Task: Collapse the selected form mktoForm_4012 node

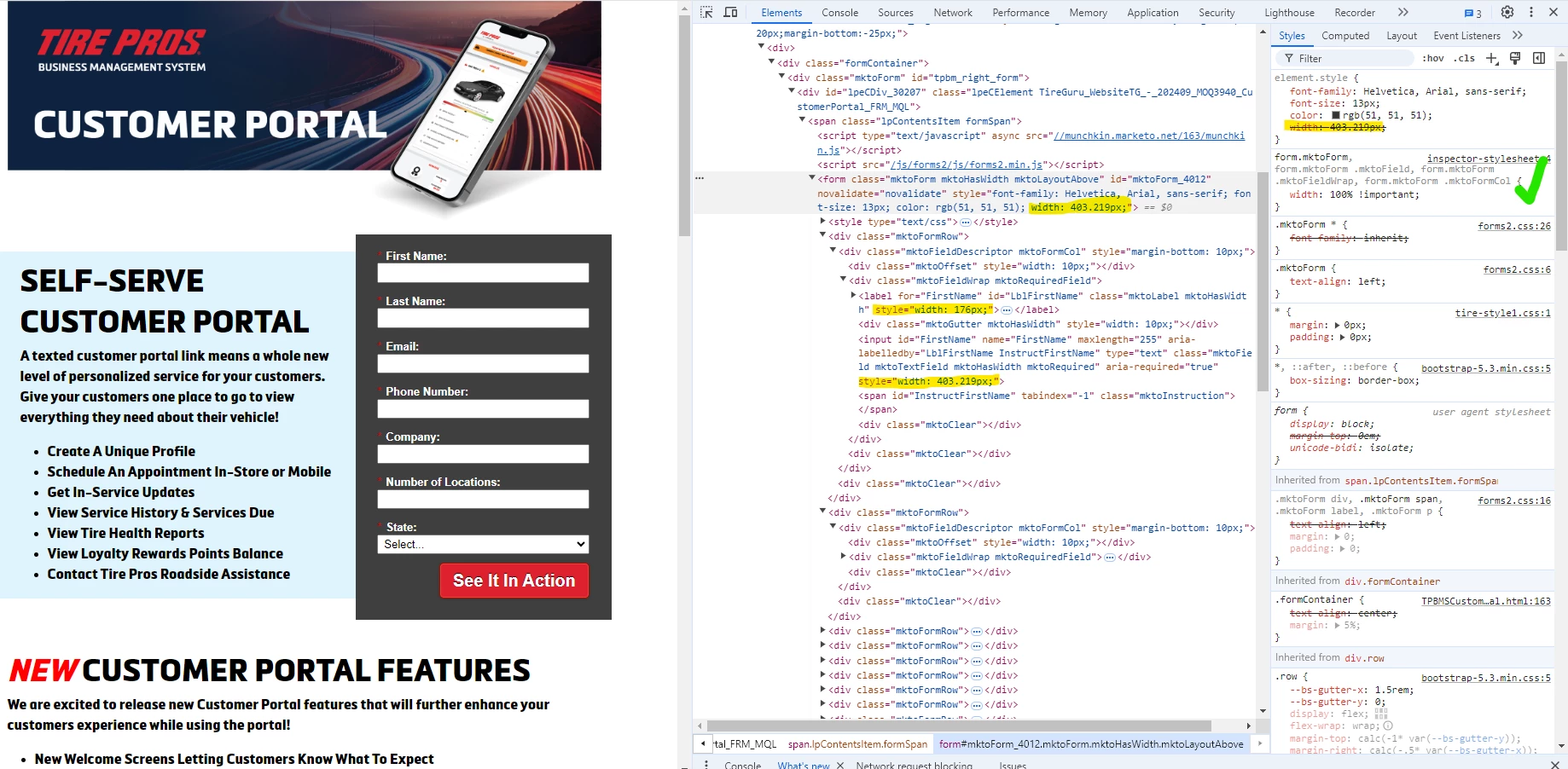Action: coord(812,178)
